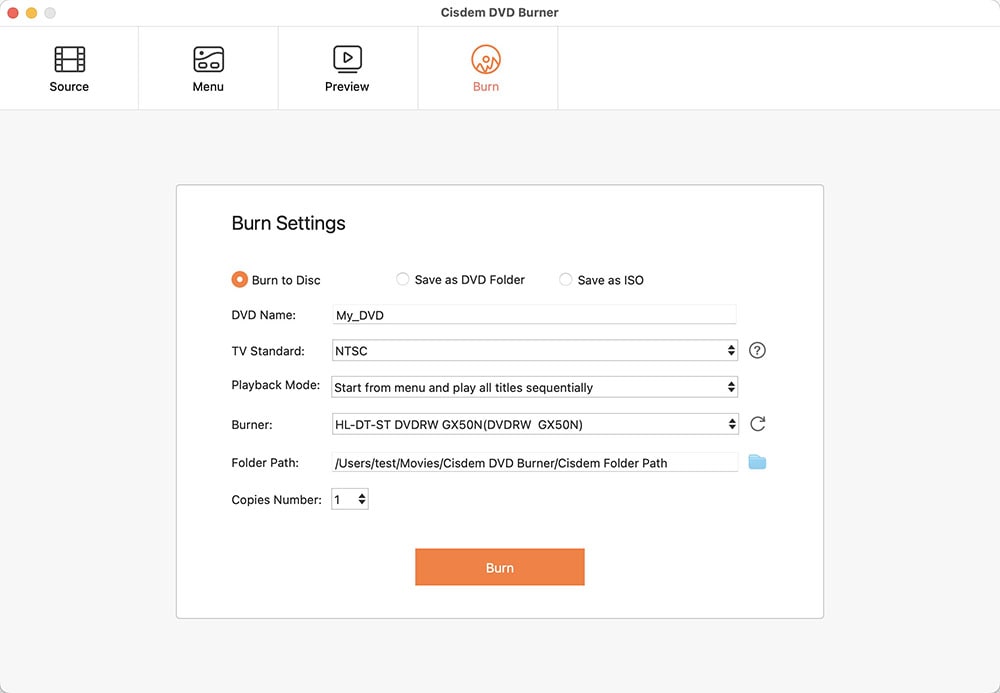Click the Preview play icon
The height and width of the screenshot is (693, 1000).
346,59
